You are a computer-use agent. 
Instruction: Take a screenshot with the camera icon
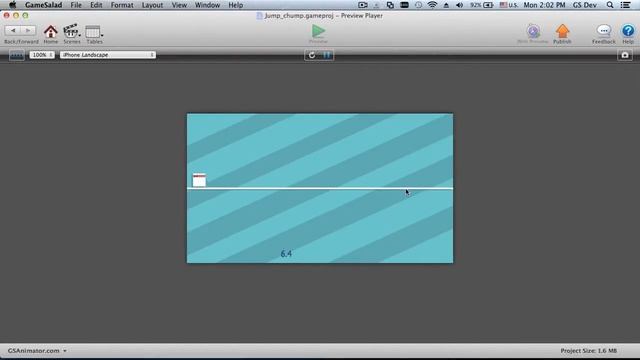pyautogui.click(x=625, y=55)
